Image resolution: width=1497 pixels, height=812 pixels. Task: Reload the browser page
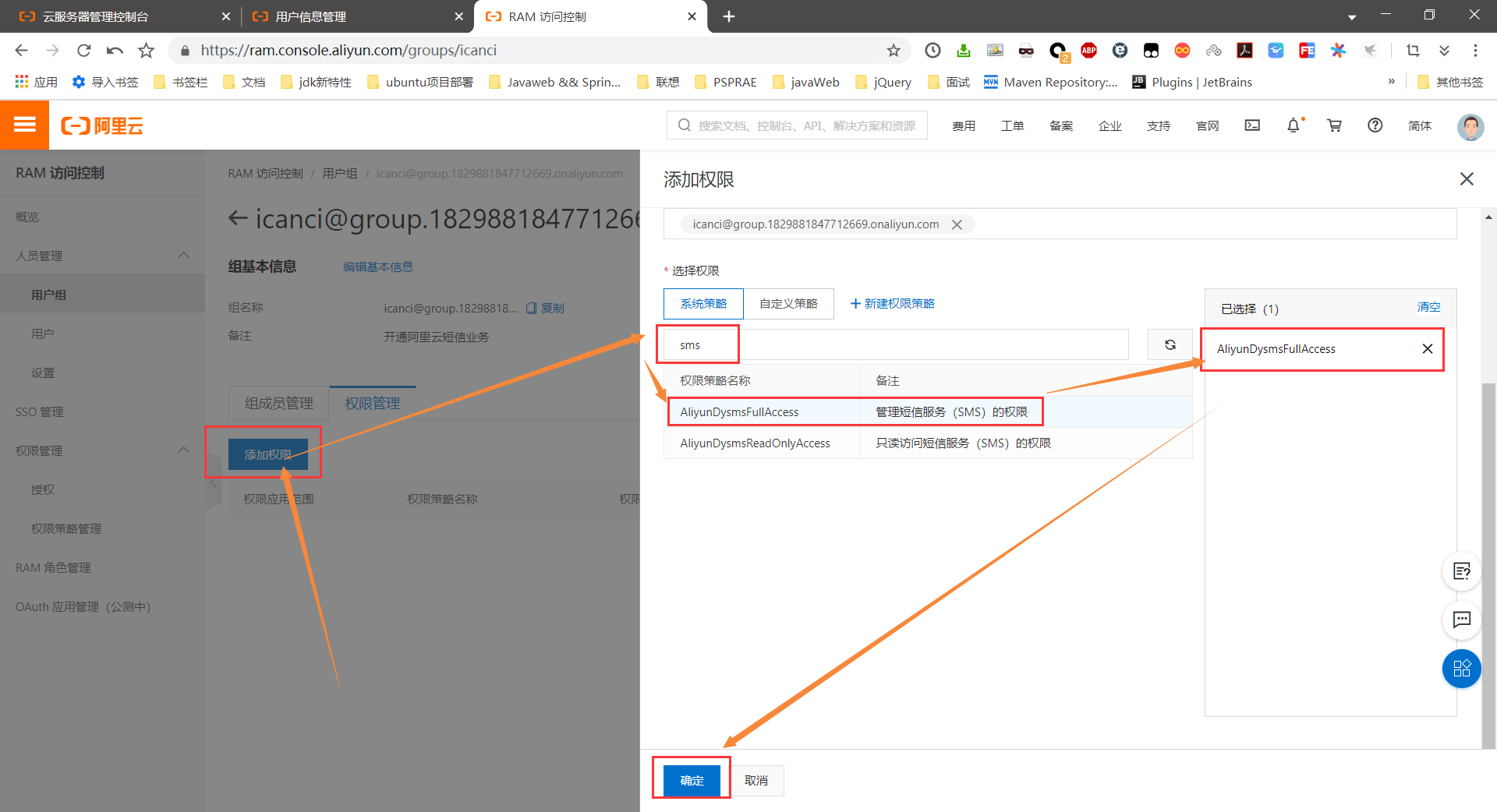[83, 51]
